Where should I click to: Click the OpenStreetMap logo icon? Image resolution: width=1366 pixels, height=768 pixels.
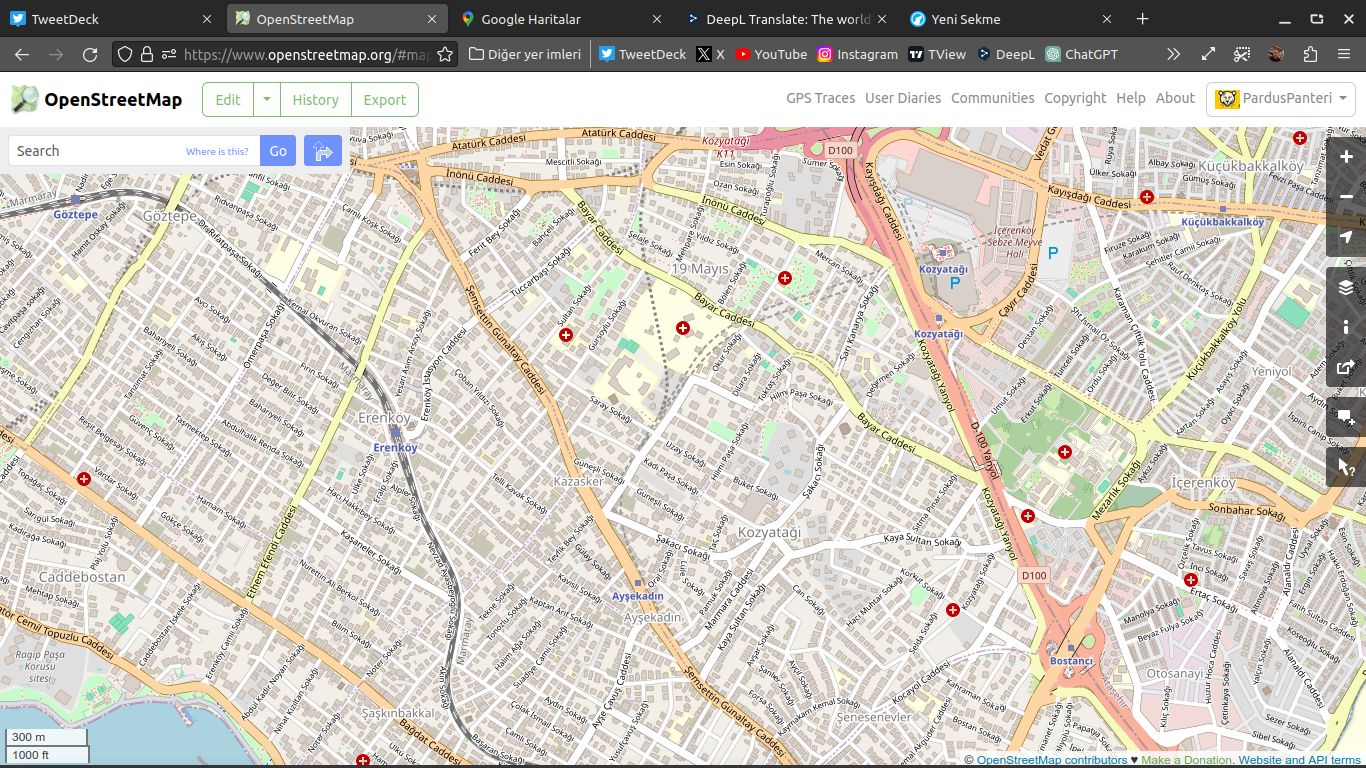pos(25,99)
